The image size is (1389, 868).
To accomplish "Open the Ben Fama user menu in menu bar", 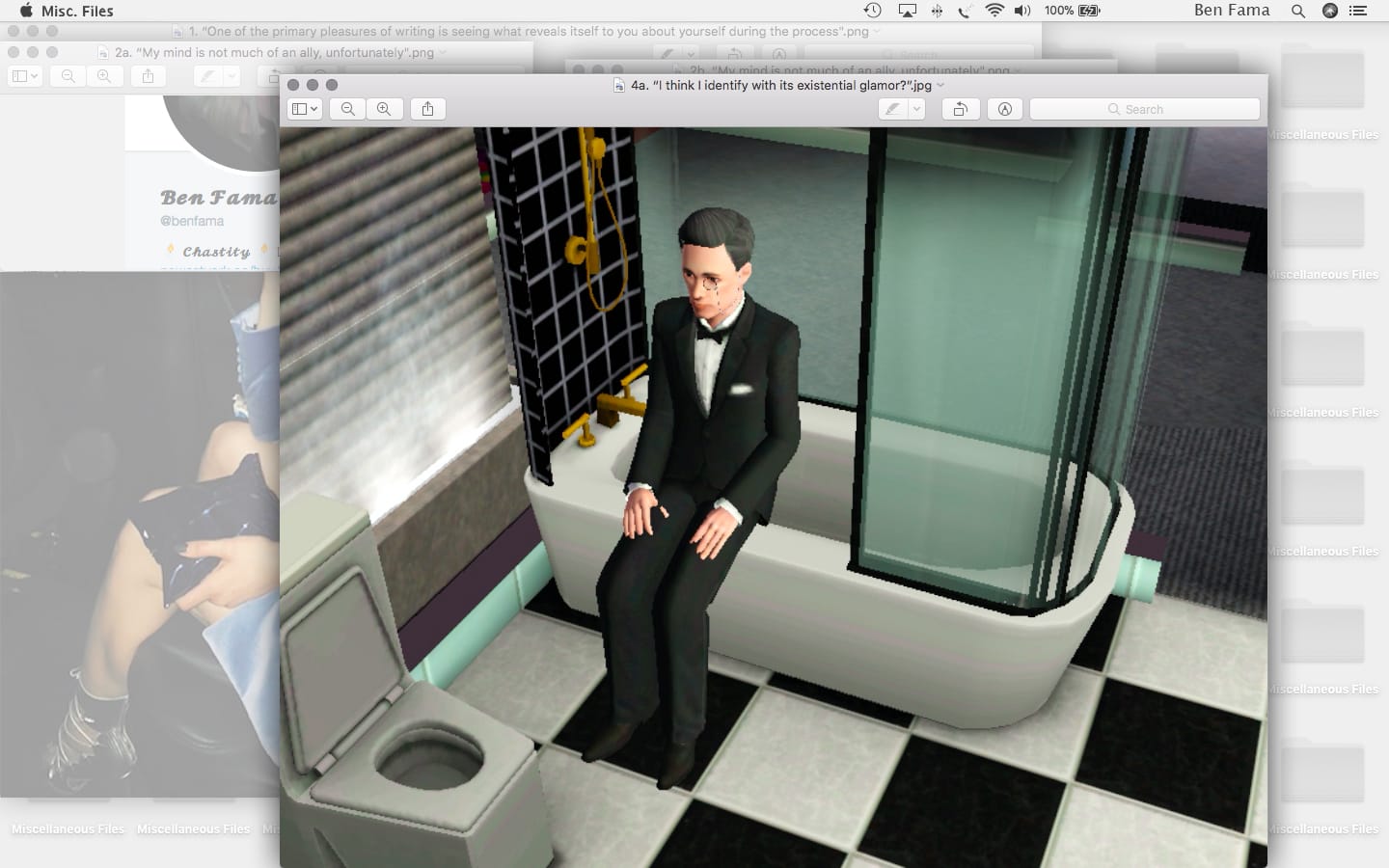I will [1232, 11].
